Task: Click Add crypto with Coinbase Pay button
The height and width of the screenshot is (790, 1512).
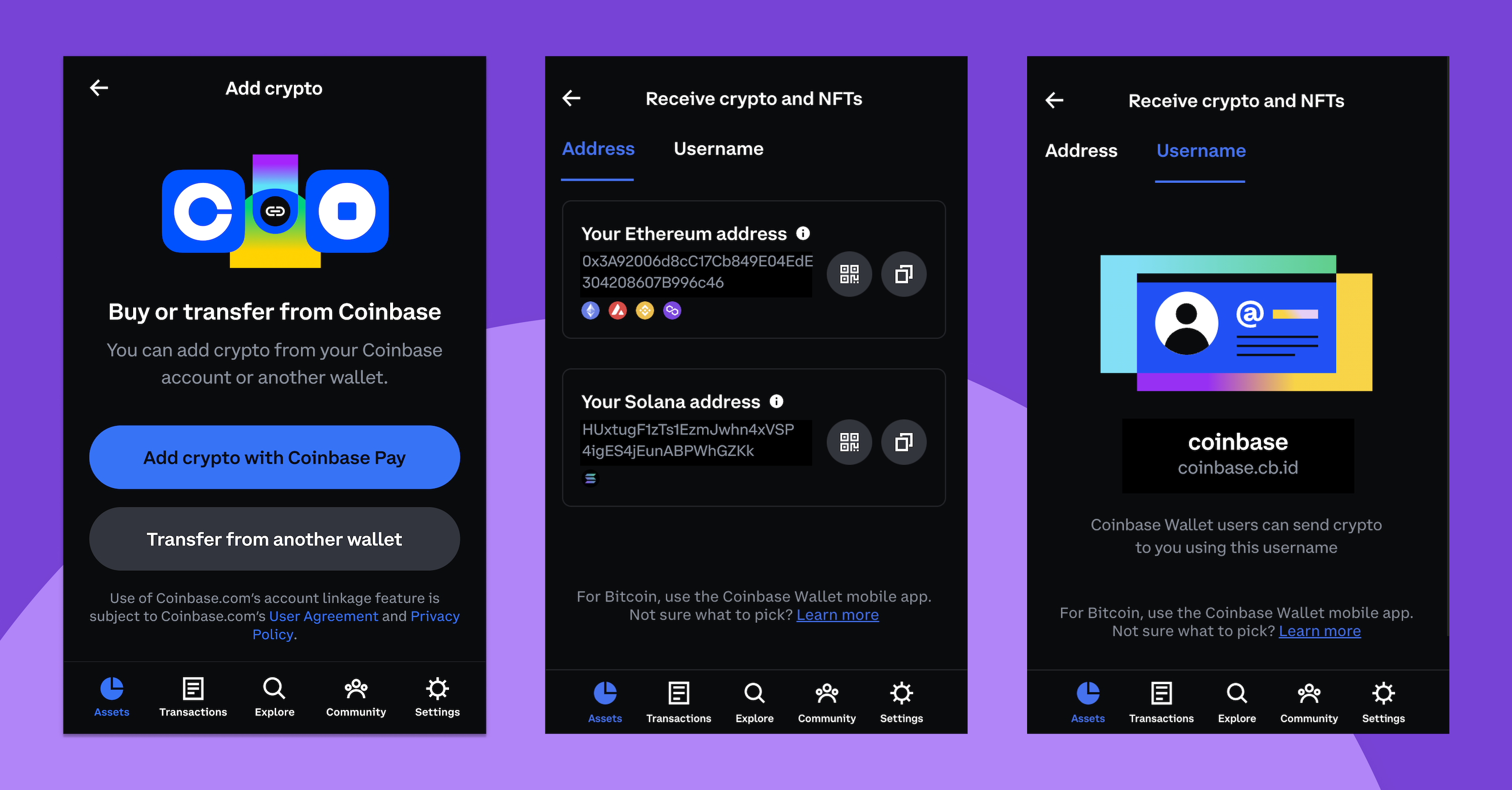Action: coord(274,457)
